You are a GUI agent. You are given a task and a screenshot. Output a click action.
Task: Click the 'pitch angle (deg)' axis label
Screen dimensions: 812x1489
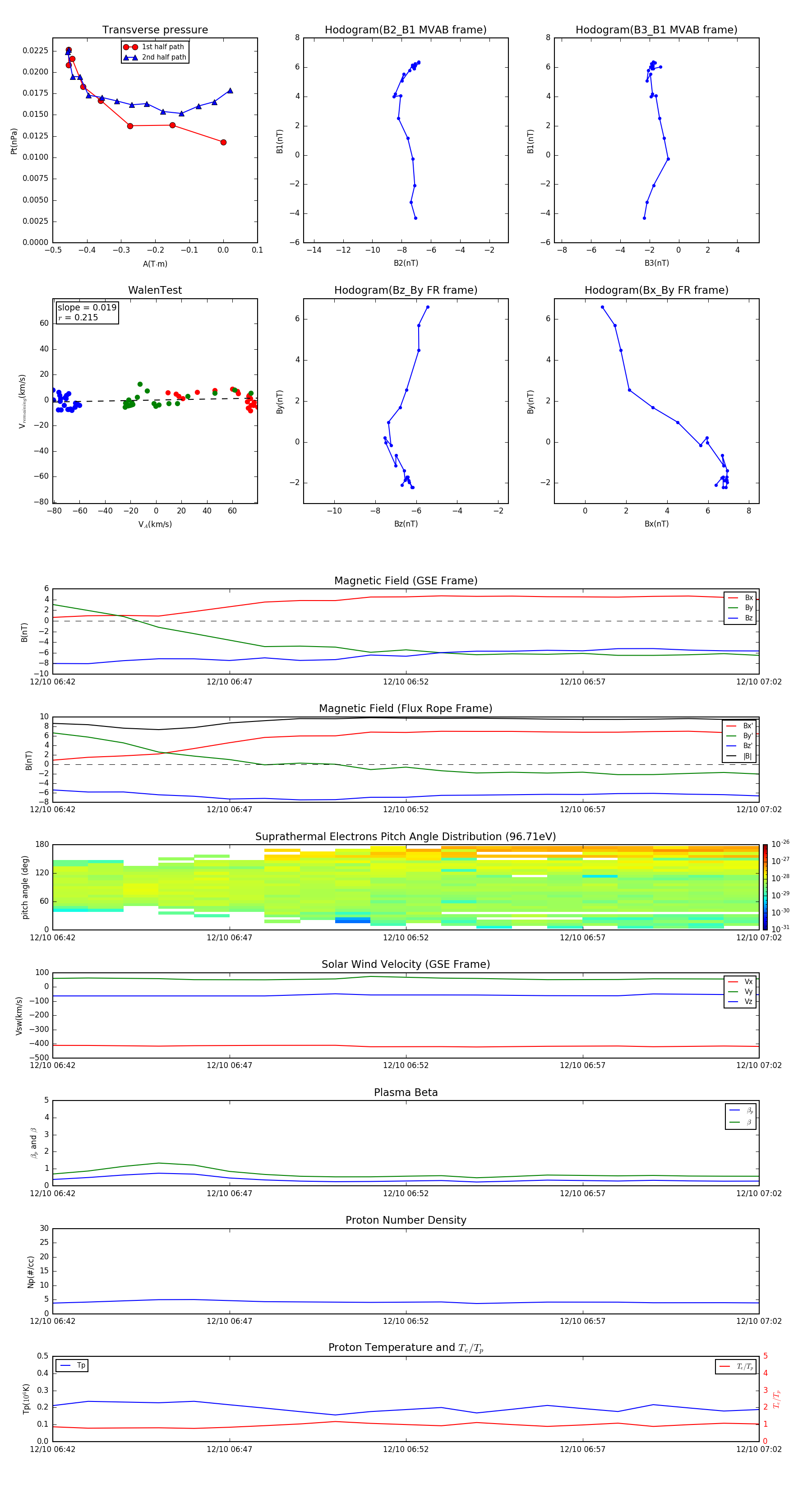pyautogui.click(x=25, y=887)
